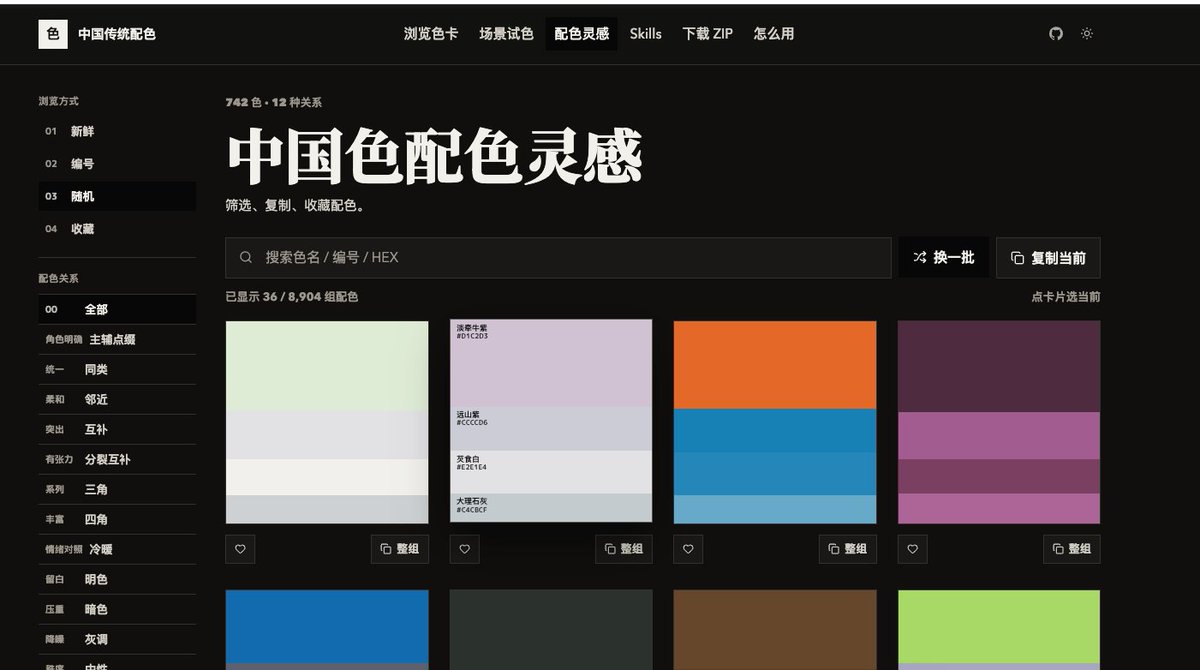Viewport: 1200px width, 670px height.
Task: Open the 浏览色卡 nav item
Action: (431, 34)
